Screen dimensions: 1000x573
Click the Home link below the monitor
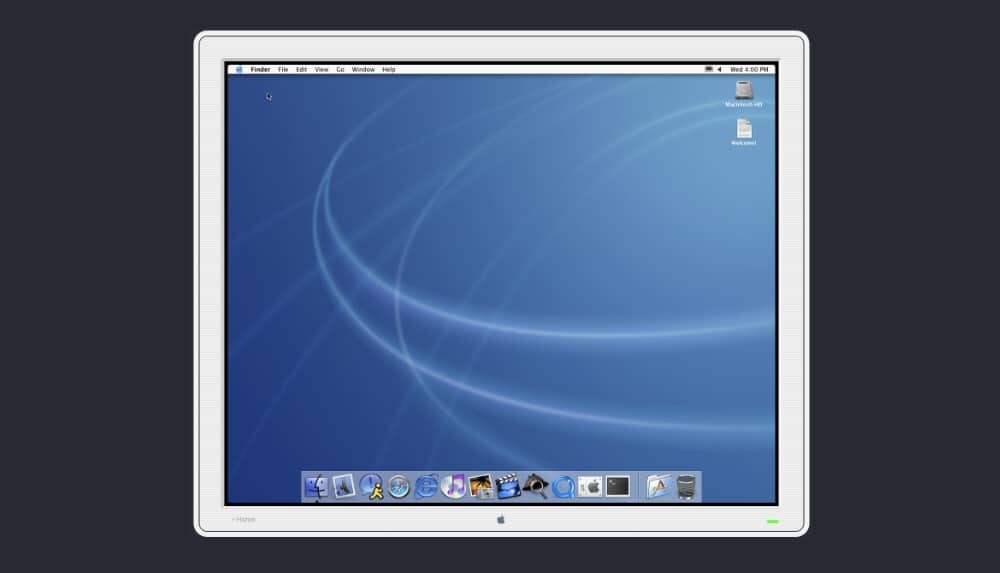coord(244,519)
